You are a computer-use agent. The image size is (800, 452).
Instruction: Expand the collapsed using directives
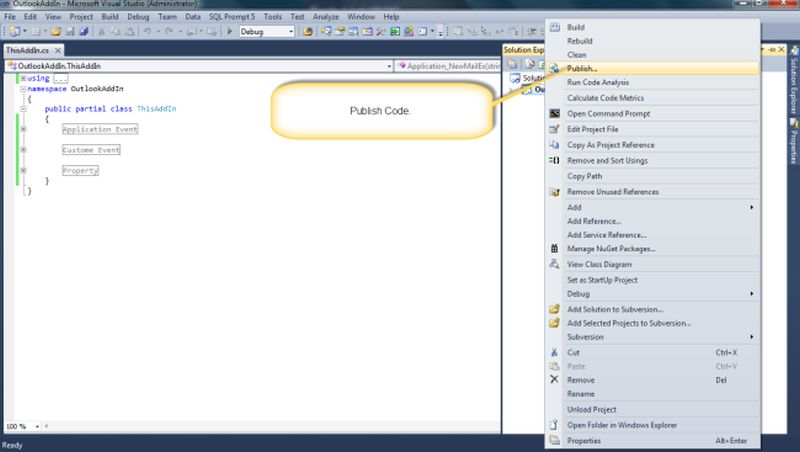click(23, 78)
